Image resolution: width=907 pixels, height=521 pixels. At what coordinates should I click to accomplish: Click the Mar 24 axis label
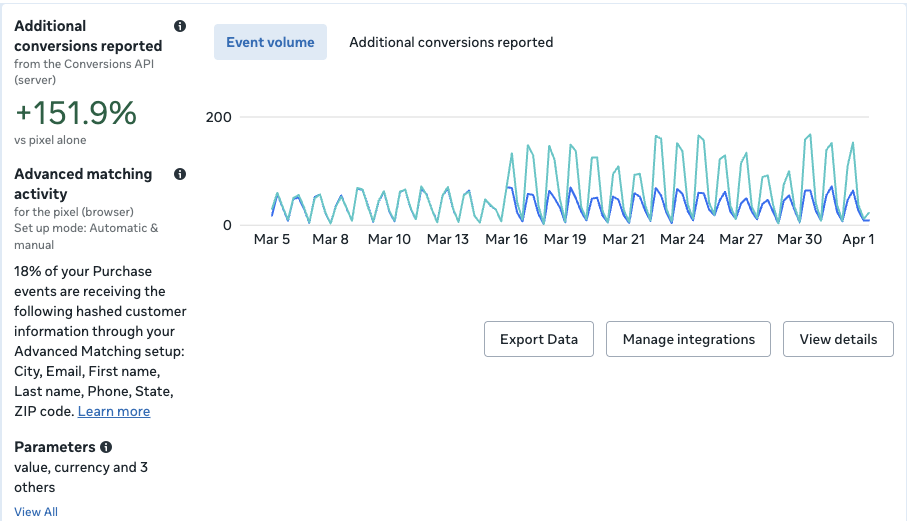tap(682, 239)
